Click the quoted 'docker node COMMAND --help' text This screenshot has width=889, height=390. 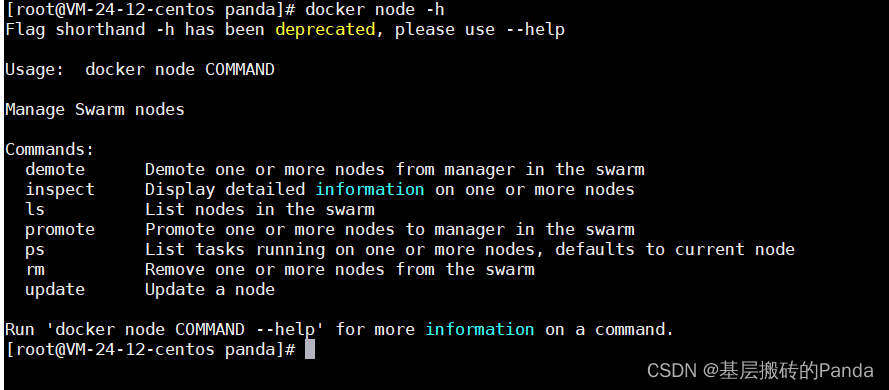tap(165, 329)
